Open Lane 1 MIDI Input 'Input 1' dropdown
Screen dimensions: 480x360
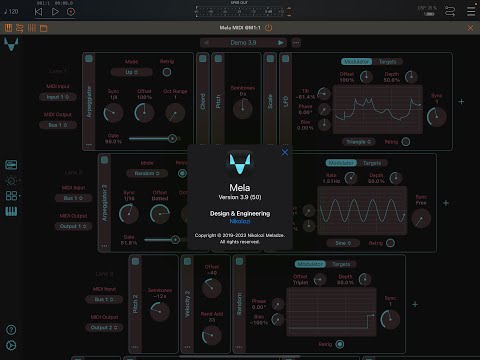58,97
